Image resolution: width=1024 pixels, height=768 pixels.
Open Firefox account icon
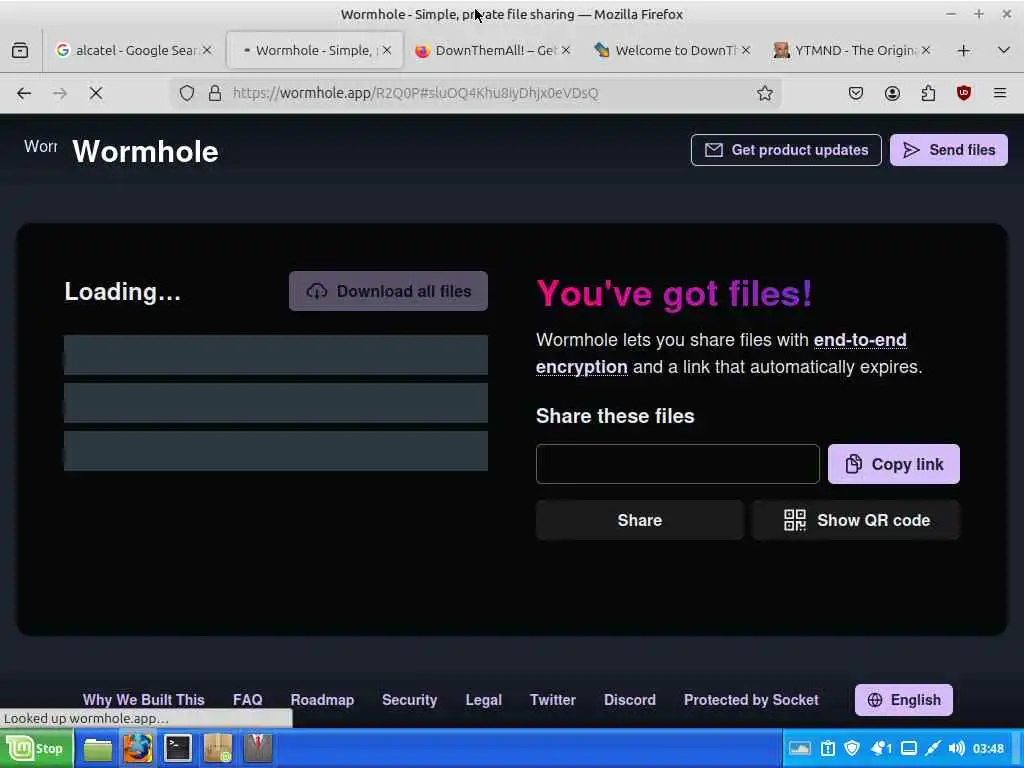[892, 93]
